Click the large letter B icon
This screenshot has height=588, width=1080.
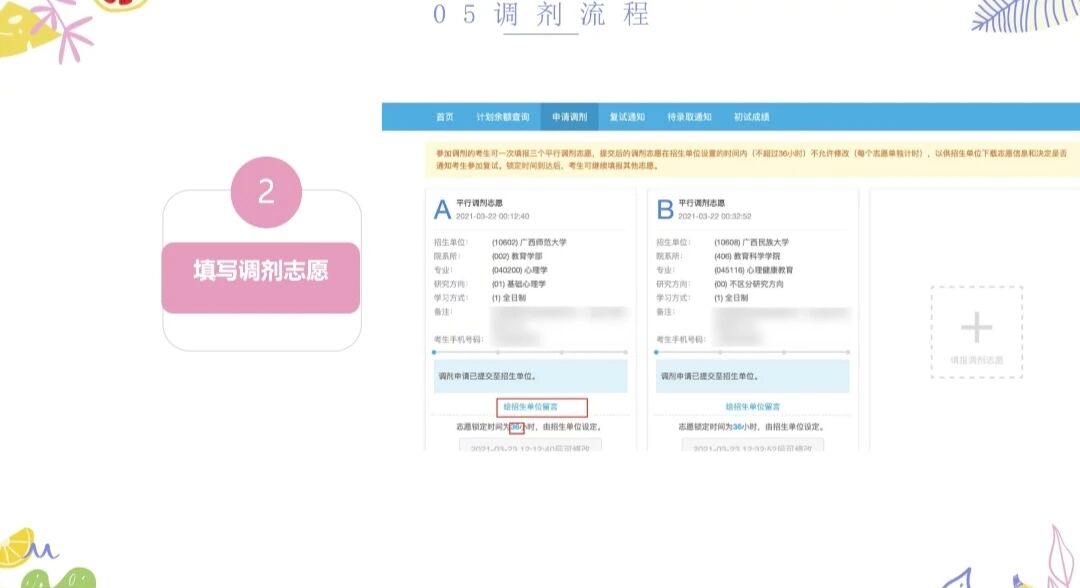(x=665, y=209)
